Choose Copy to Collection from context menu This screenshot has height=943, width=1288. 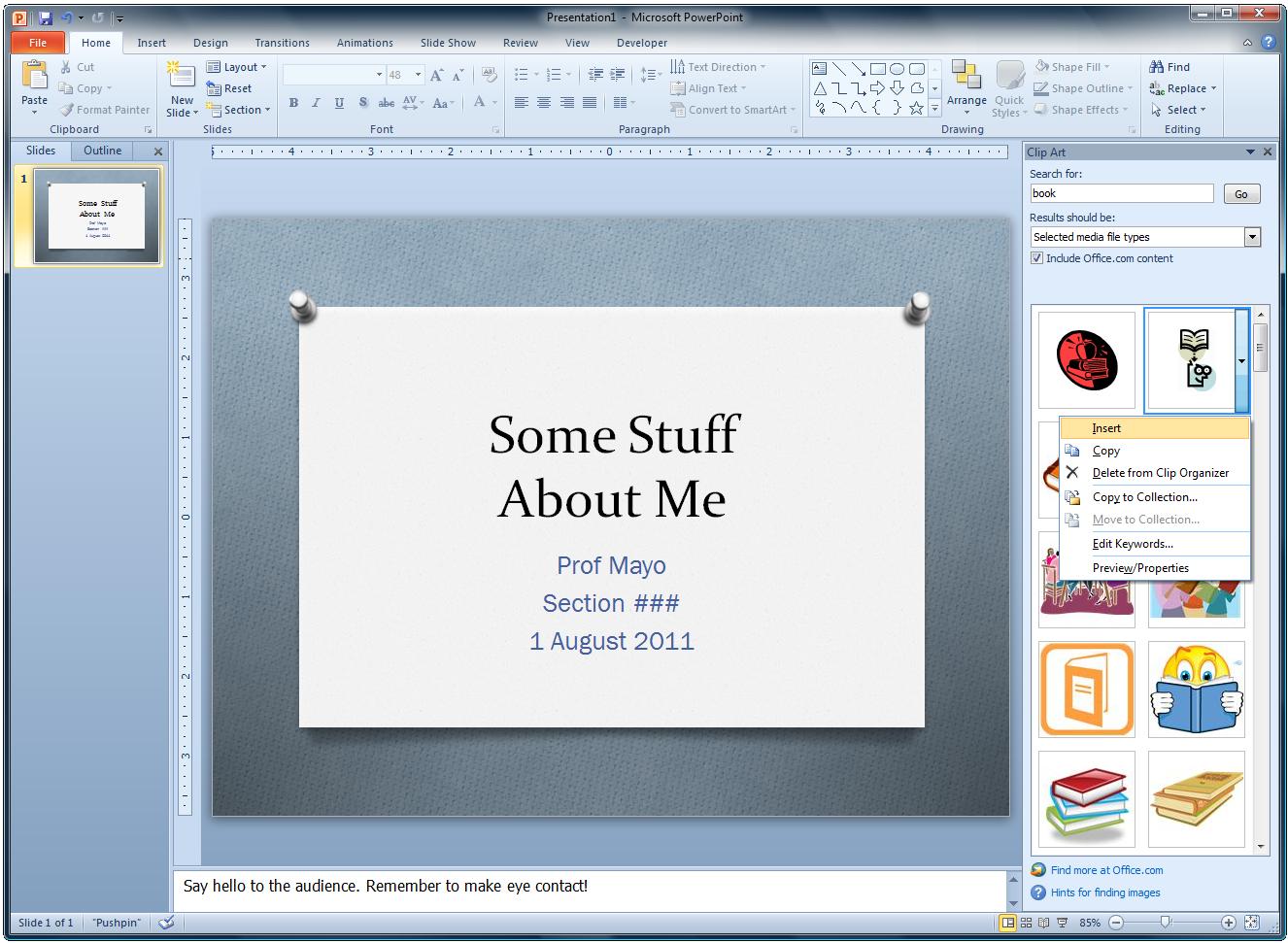[x=1144, y=496]
